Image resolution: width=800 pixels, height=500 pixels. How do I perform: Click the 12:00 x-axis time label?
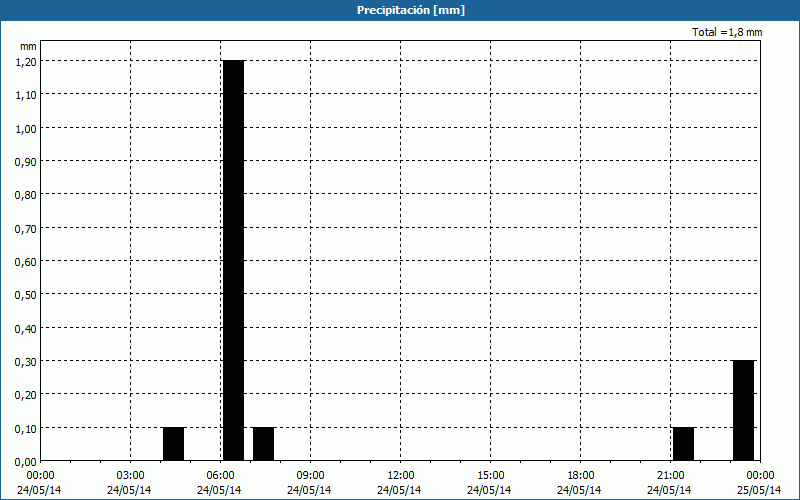click(401, 476)
